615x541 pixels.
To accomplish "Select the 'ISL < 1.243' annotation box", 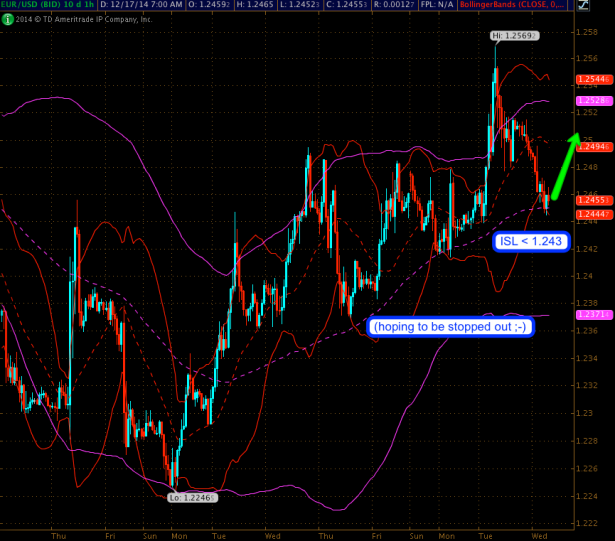I will point(531,242).
